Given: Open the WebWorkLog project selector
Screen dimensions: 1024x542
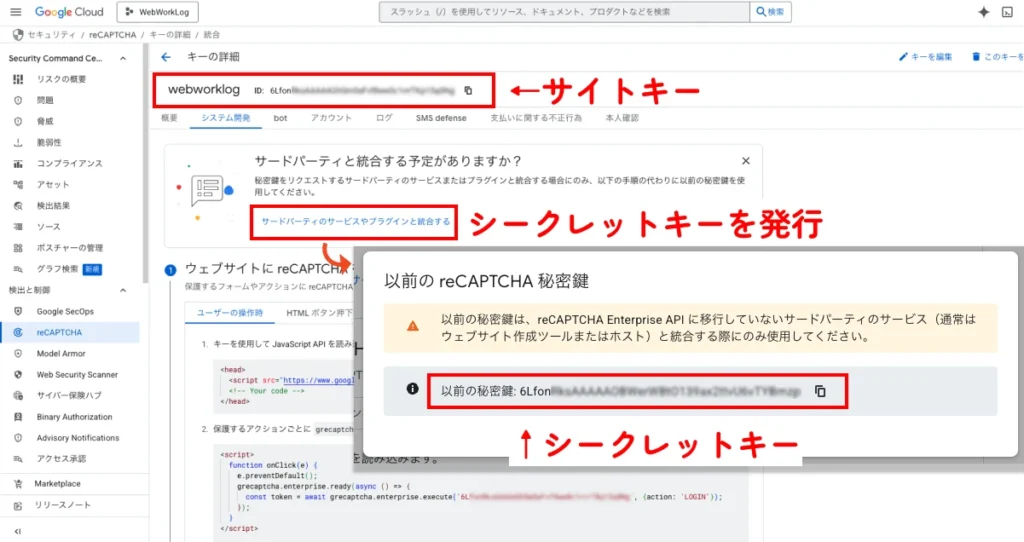Looking at the screenshot, I should [157, 12].
